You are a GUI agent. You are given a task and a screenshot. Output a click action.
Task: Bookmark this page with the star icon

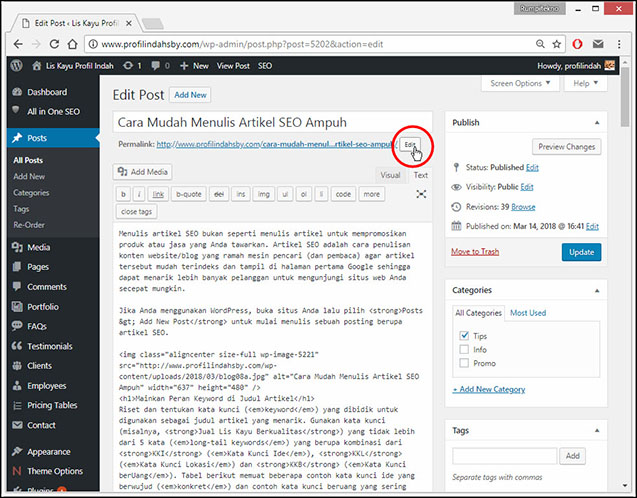[557, 44]
